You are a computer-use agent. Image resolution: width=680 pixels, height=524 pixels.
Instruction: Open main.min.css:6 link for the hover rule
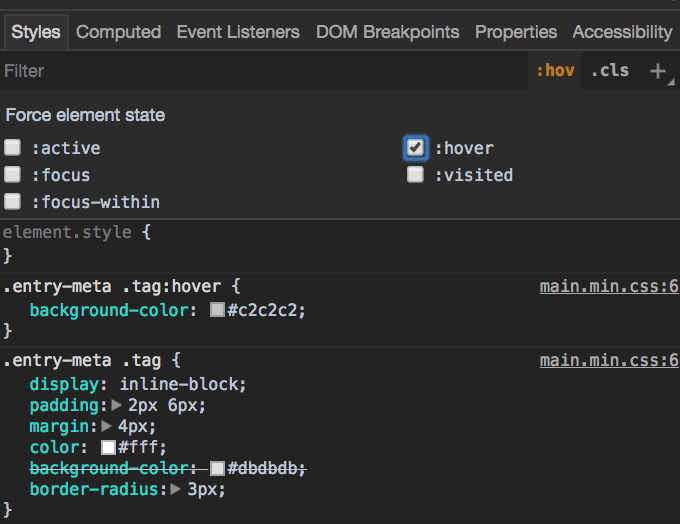(609, 287)
